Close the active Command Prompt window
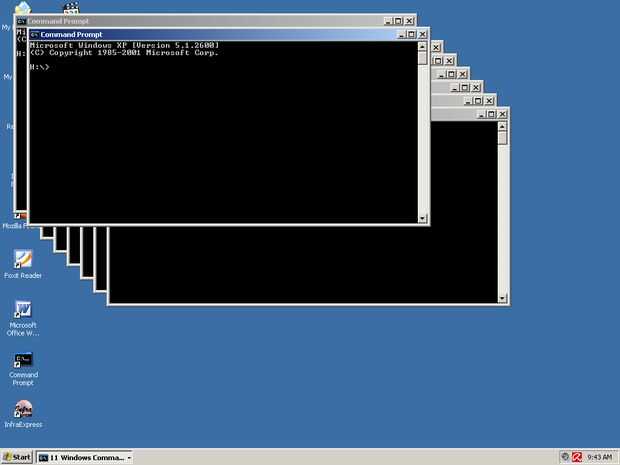 click(x=422, y=35)
